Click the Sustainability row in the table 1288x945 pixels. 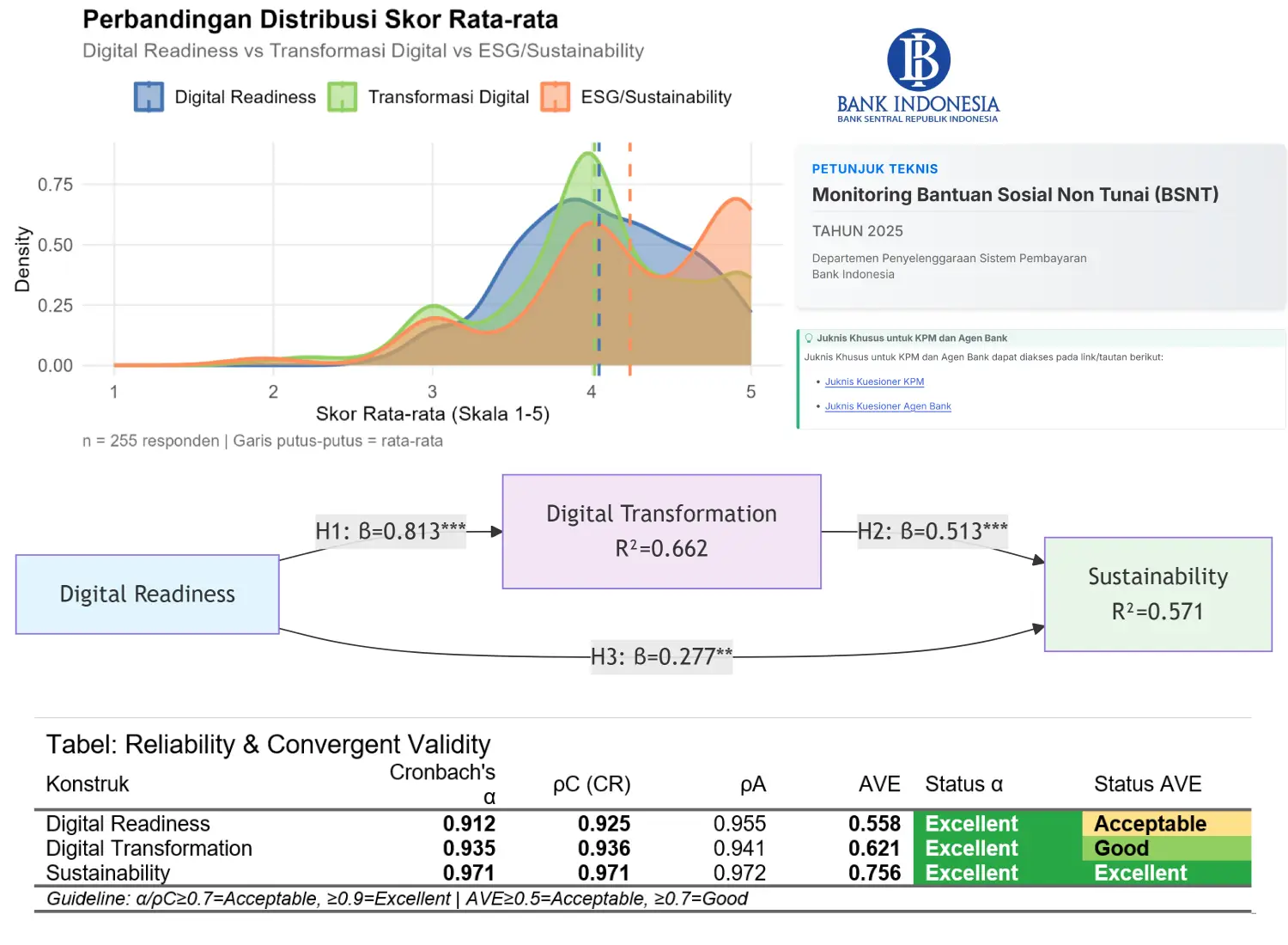tap(108, 874)
